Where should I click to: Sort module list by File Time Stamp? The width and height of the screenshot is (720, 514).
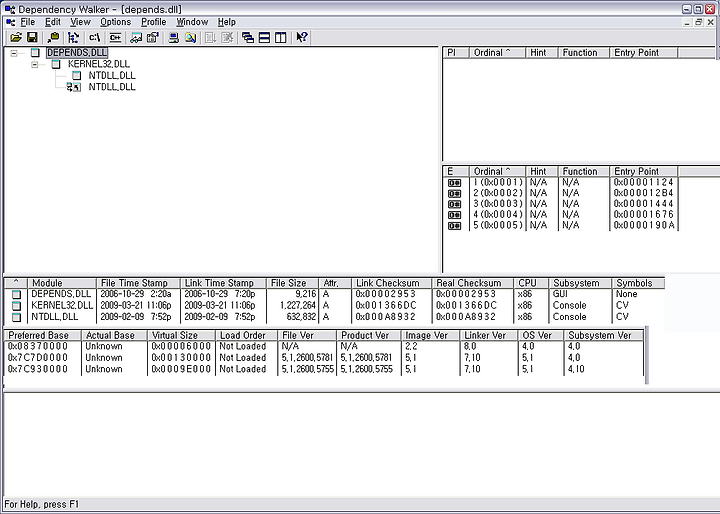[138, 283]
